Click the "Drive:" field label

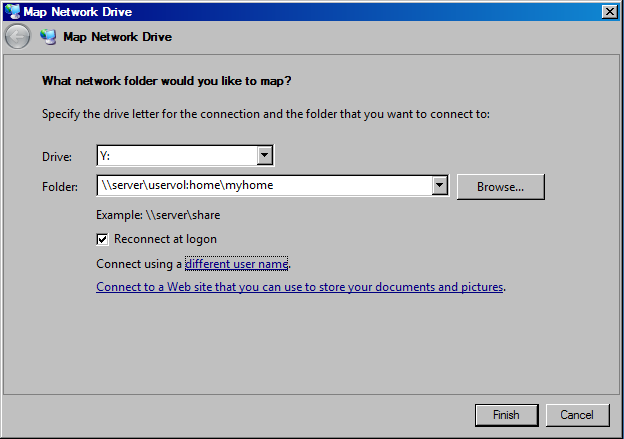[x=57, y=156]
